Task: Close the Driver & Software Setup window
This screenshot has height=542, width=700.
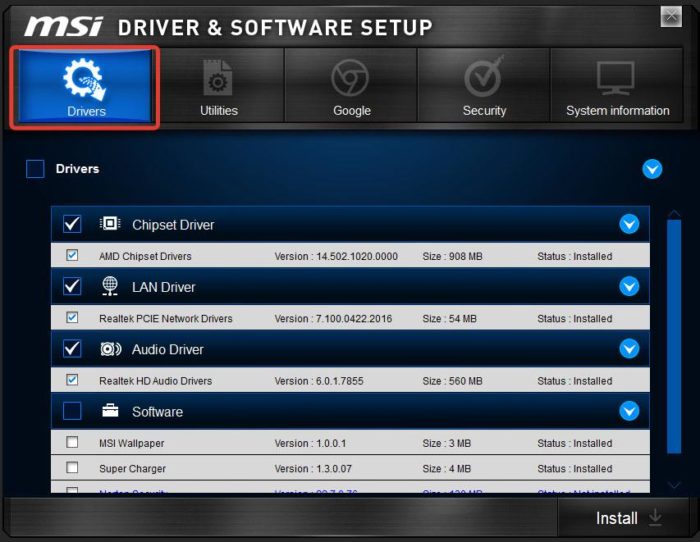Action: click(x=671, y=17)
